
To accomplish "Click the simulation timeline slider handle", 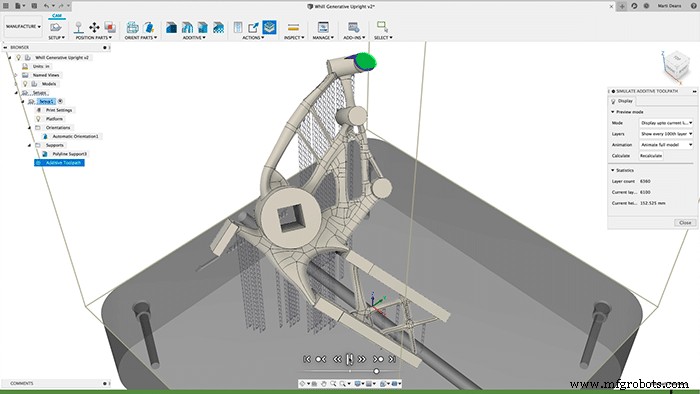I will (376, 371).
